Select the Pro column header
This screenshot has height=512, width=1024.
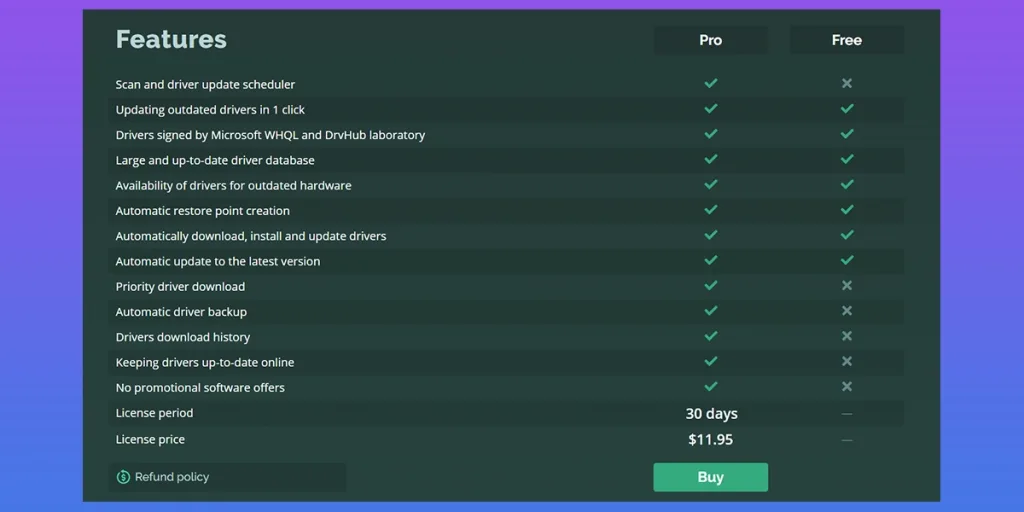(x=710, y=40)
